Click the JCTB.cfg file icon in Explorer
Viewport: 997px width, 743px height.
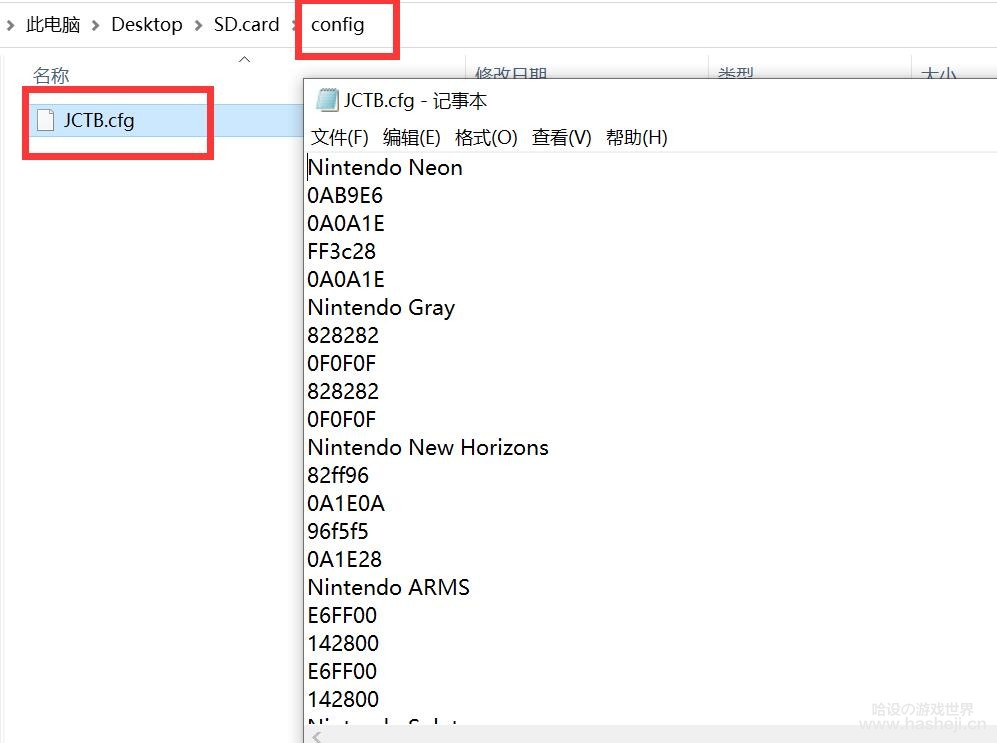[45, 120]
